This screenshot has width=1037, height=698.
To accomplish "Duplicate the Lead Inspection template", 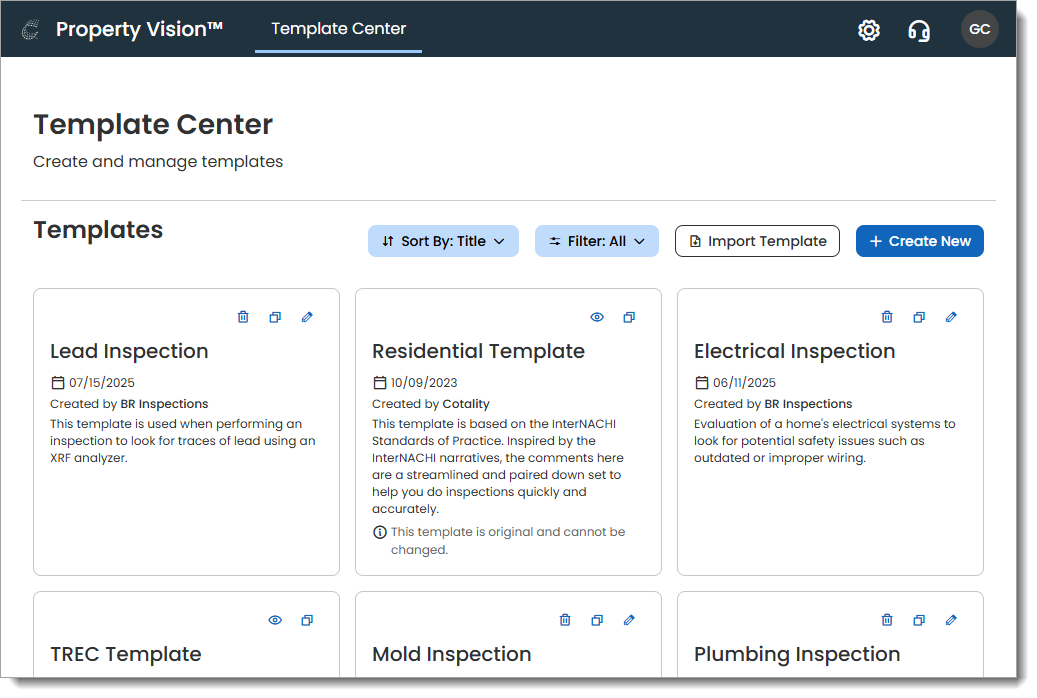I will (275, 317).
